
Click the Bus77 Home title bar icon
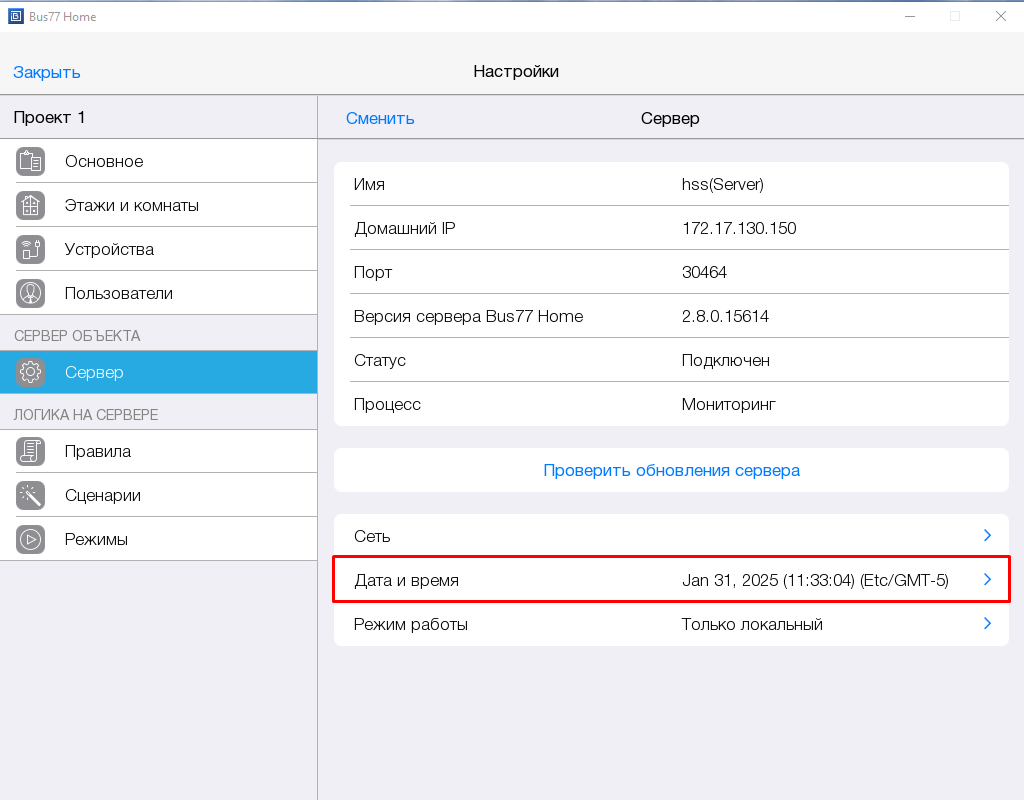[16, 16]
